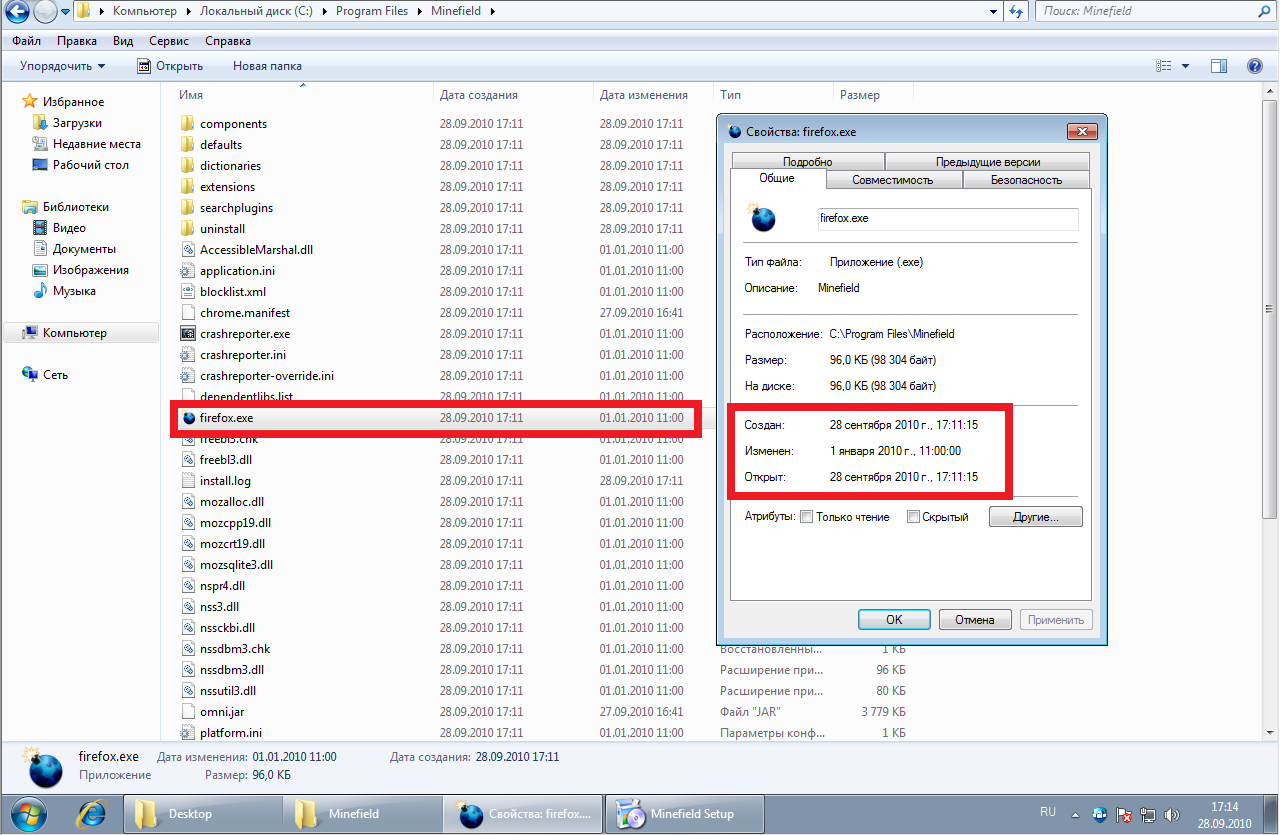Open the address bar history dropdown arrow

(993, 12)
